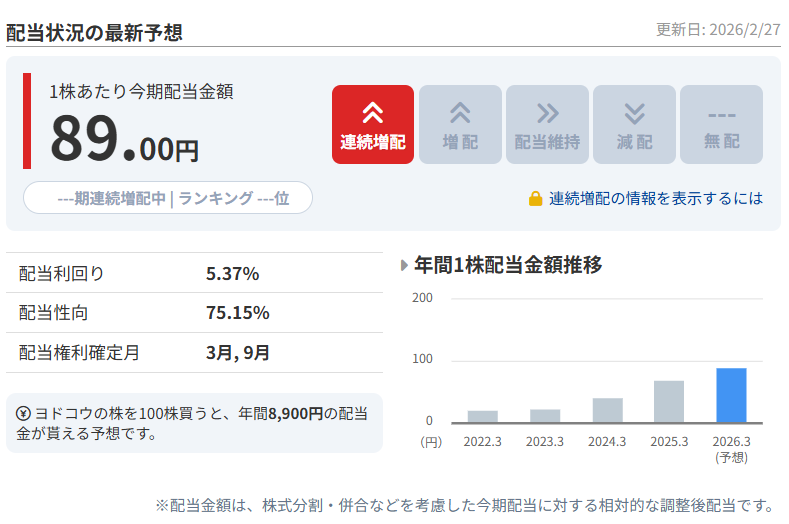This screenshot has width=789, height=524.
Task: Select the 配当権利確定月 row
Action: (x=194, y=352)
